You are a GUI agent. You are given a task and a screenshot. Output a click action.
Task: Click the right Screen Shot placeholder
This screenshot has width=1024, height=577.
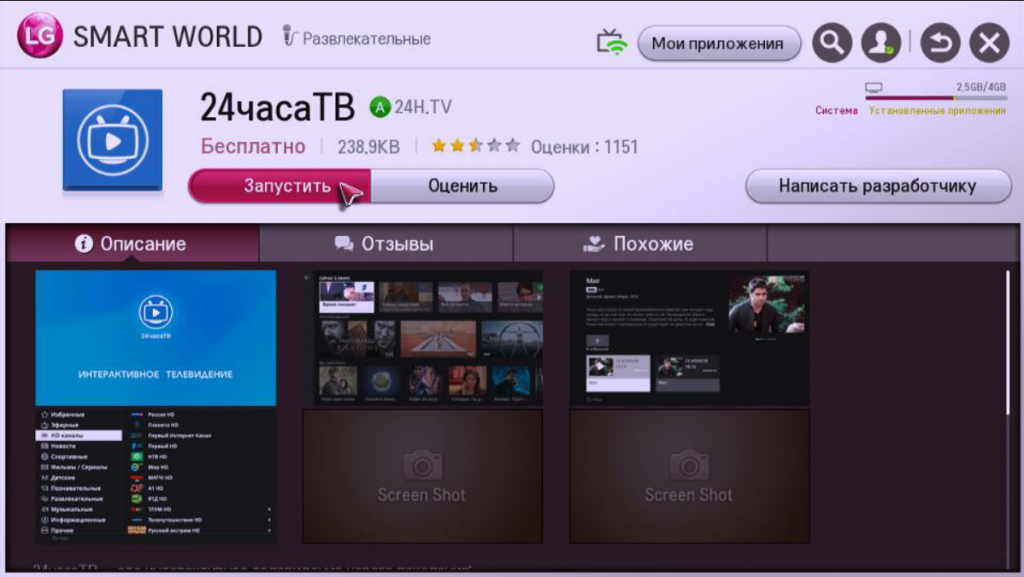[689, 476]
